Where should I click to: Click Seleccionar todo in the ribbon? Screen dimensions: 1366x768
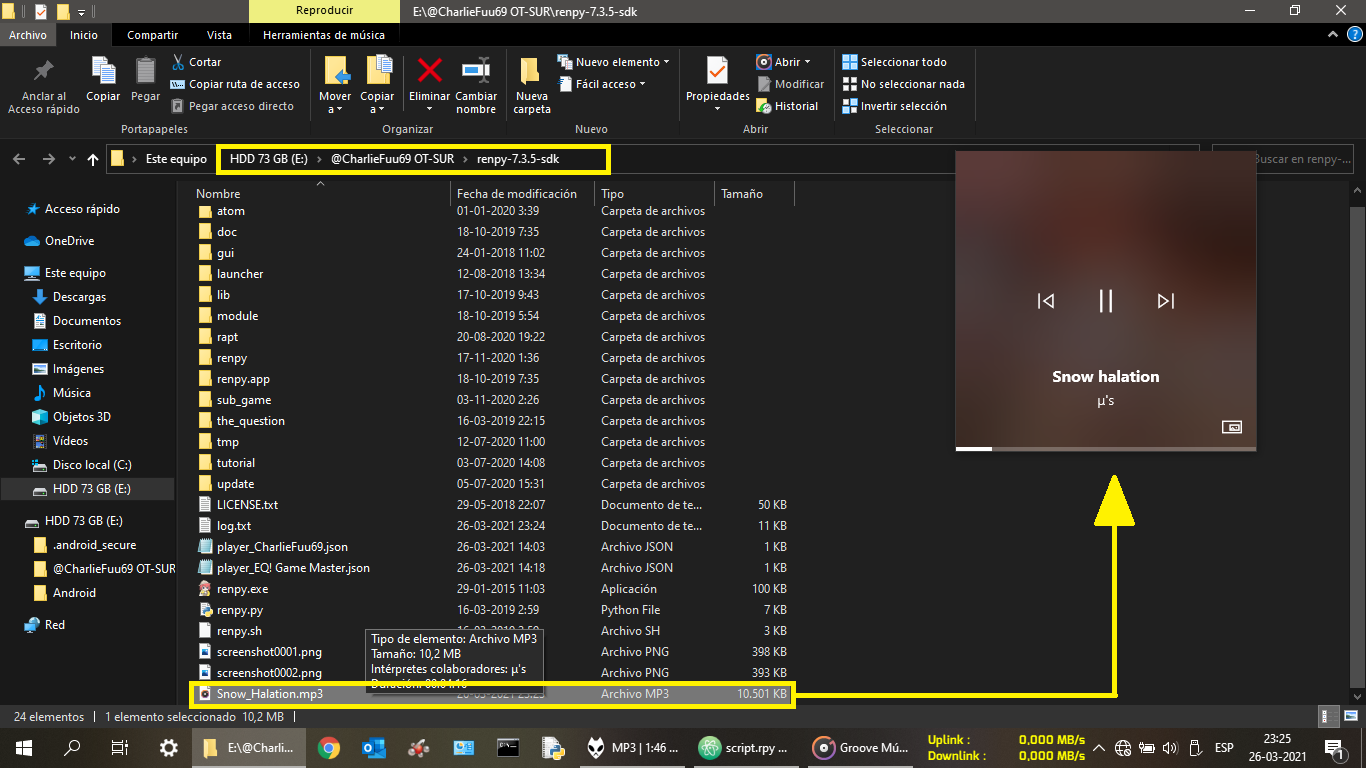pos(902,62)
